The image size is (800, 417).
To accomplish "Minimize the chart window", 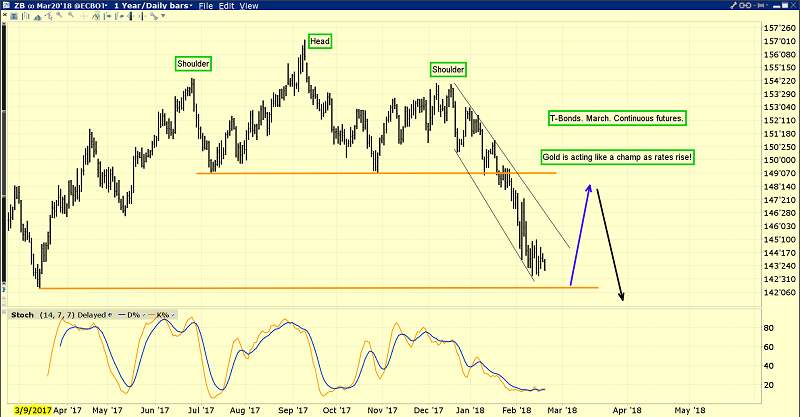I will tap(777, 7).
